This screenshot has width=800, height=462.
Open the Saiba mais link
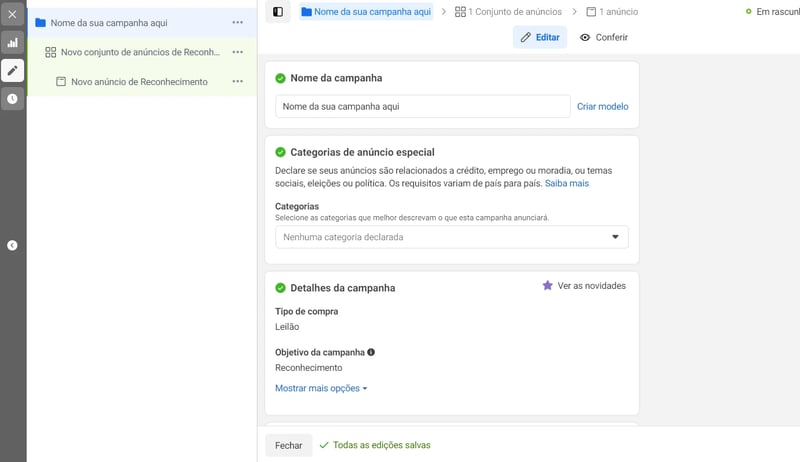tap(566, 184)
